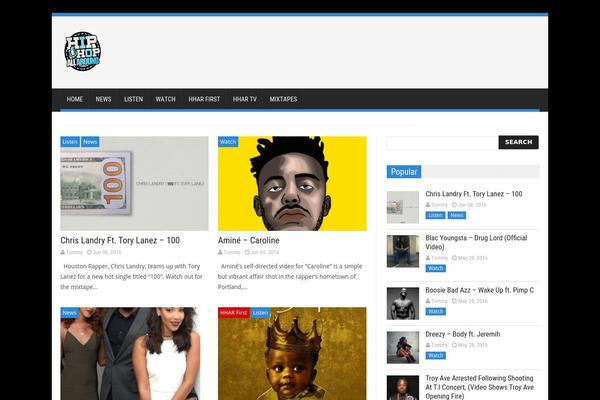Click the search input field
This screenshot has width=600, height=400.
coord(442,142)
